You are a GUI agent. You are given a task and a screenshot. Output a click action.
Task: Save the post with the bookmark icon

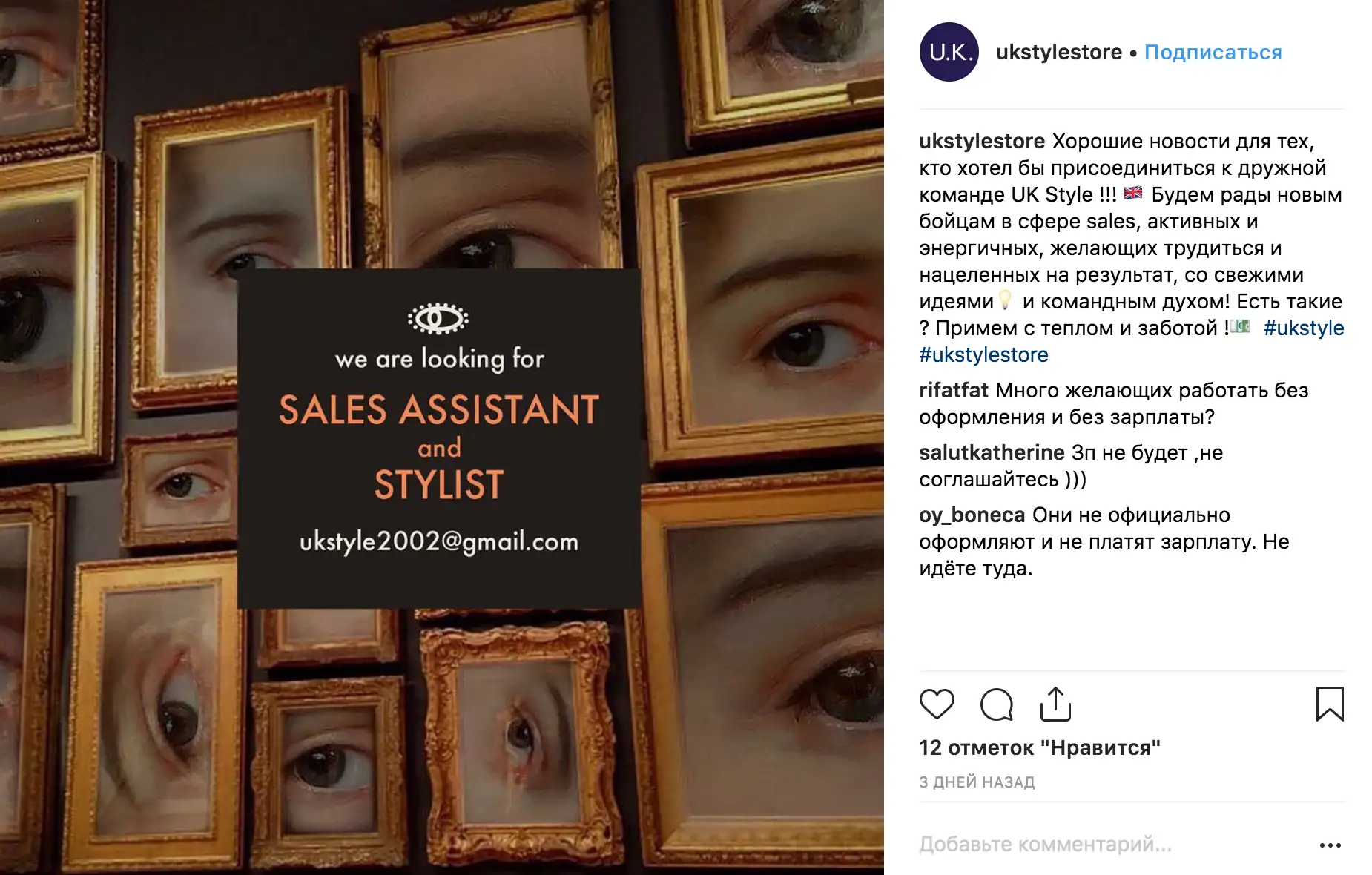coord(1330,704)
